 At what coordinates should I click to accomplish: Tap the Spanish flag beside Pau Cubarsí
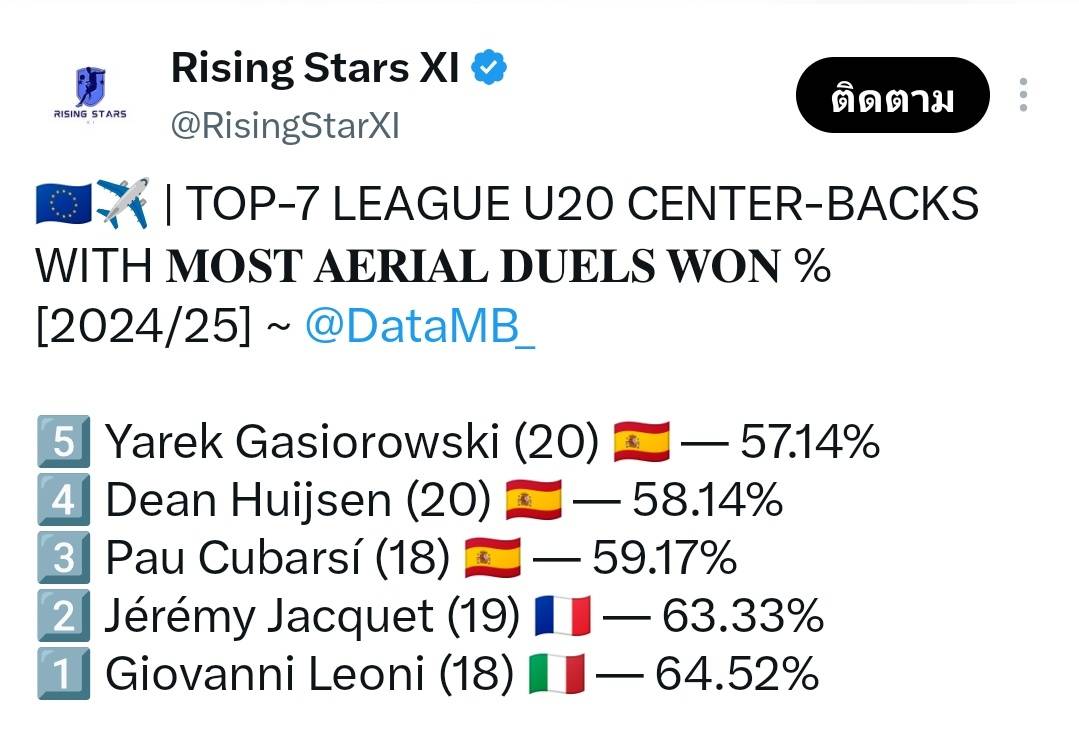pyautogui.click(x=493, y=558)
